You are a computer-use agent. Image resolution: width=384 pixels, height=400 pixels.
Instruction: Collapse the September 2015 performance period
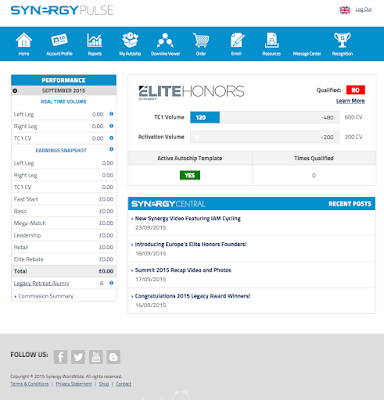click(15, 91)
